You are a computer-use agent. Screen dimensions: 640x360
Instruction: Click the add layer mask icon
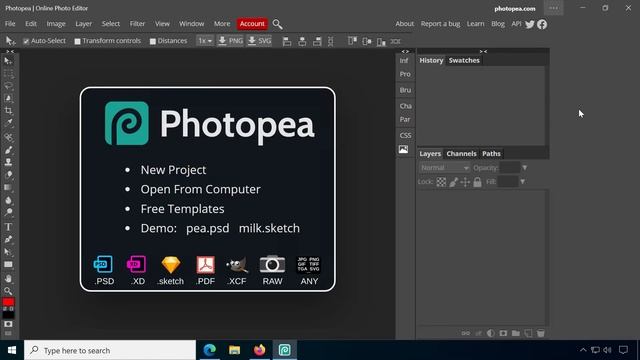click(x=503, y=333)
